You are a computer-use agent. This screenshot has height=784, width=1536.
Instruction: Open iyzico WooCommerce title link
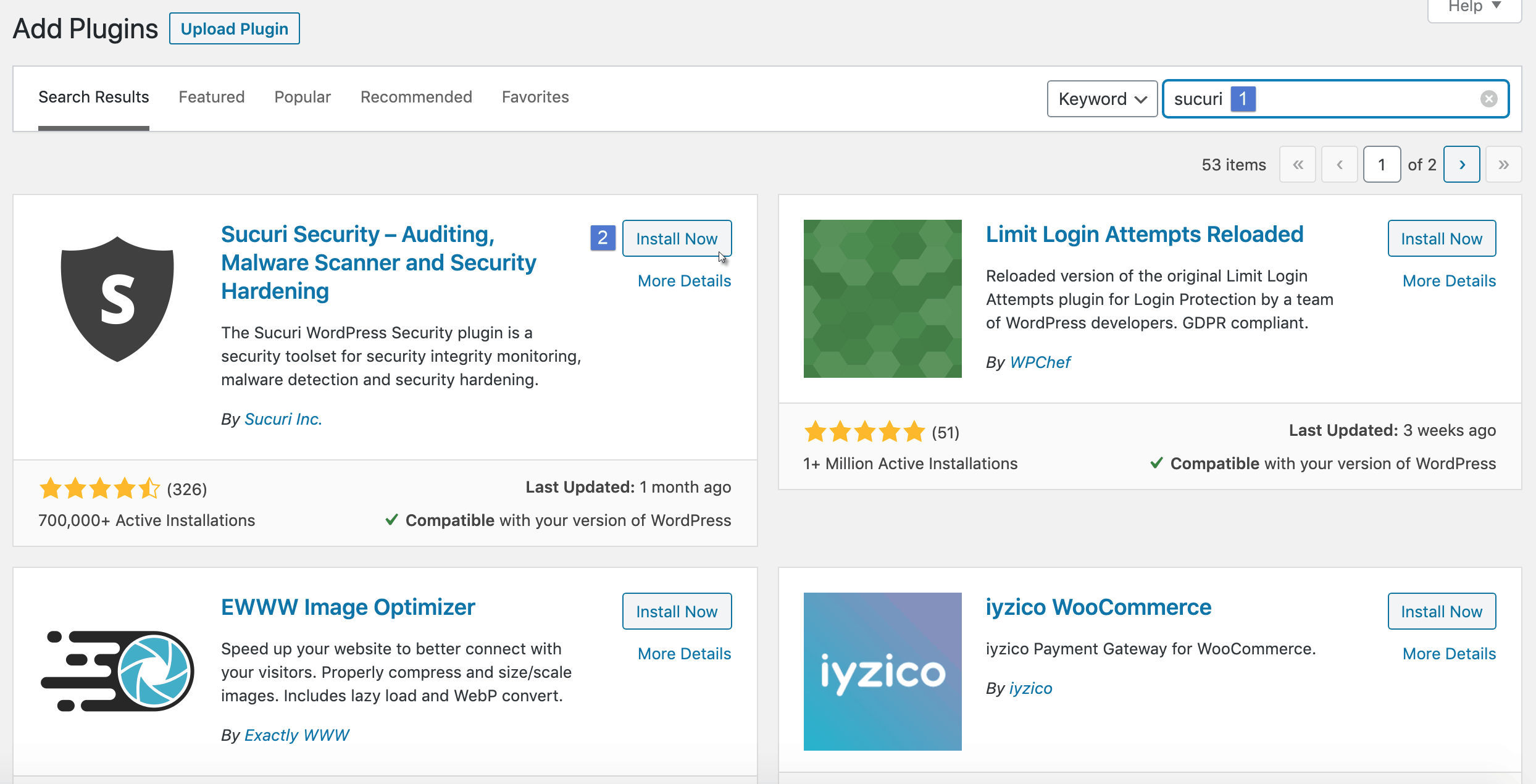point(1099,607)
